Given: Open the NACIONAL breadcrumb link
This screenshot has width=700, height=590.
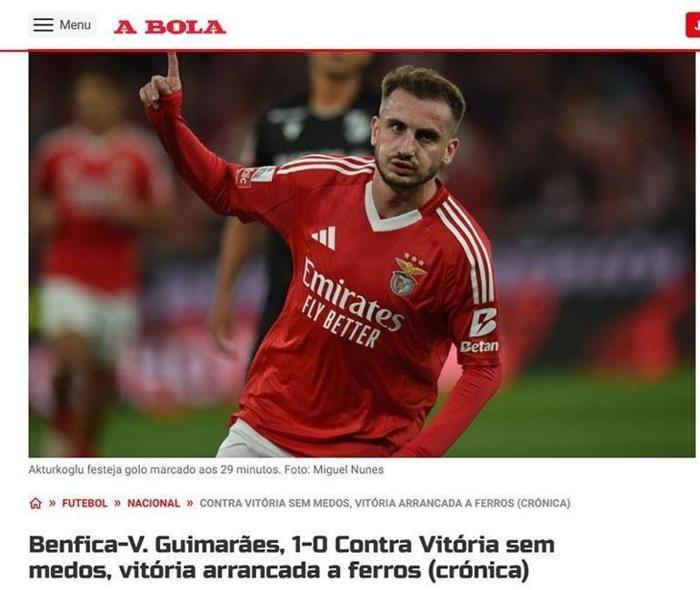Looking at the screenshot, I should point(154,503).
